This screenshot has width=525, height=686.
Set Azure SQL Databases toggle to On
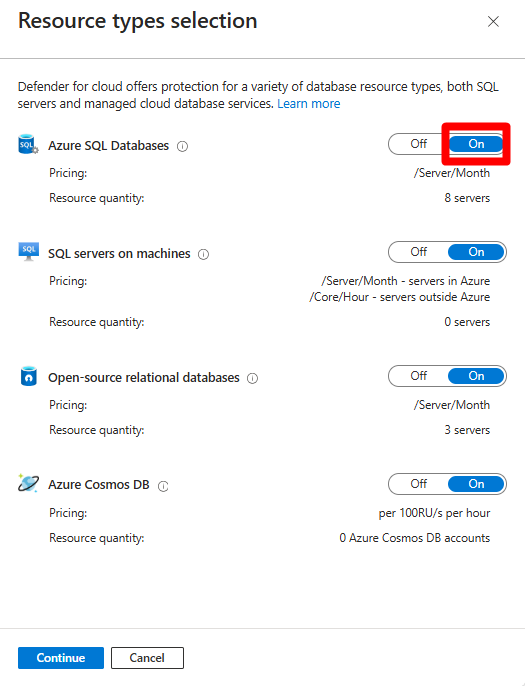[476, 144]
